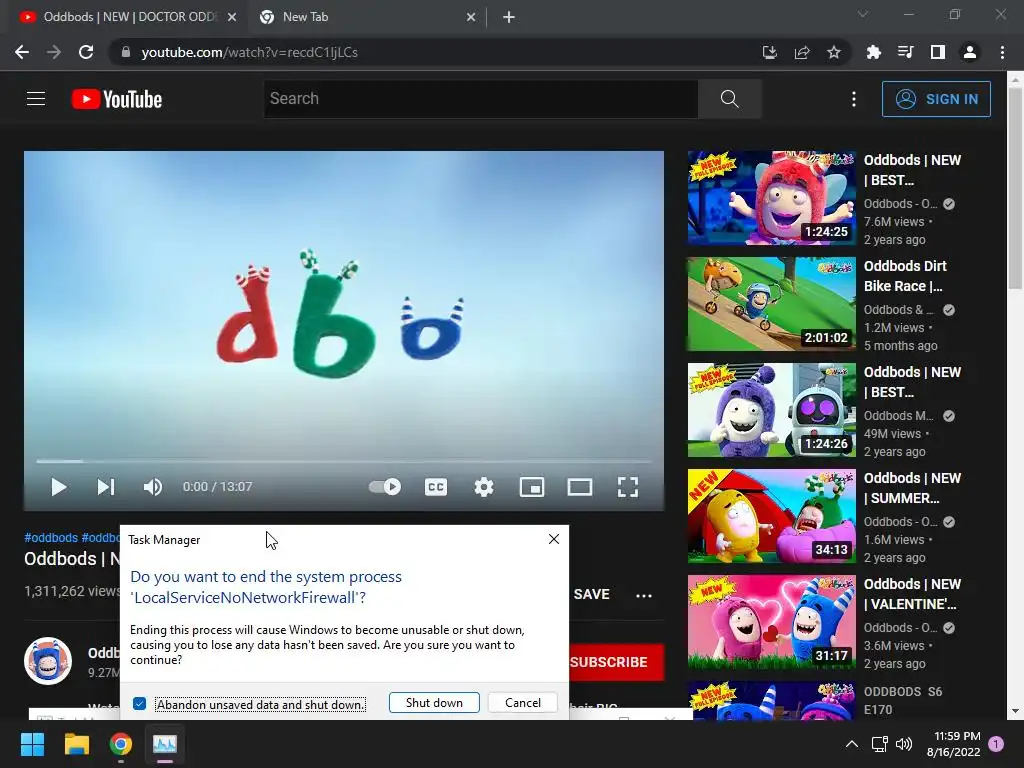Enter full screen mode
This screenshot has width=1024, height=768.
628,487
